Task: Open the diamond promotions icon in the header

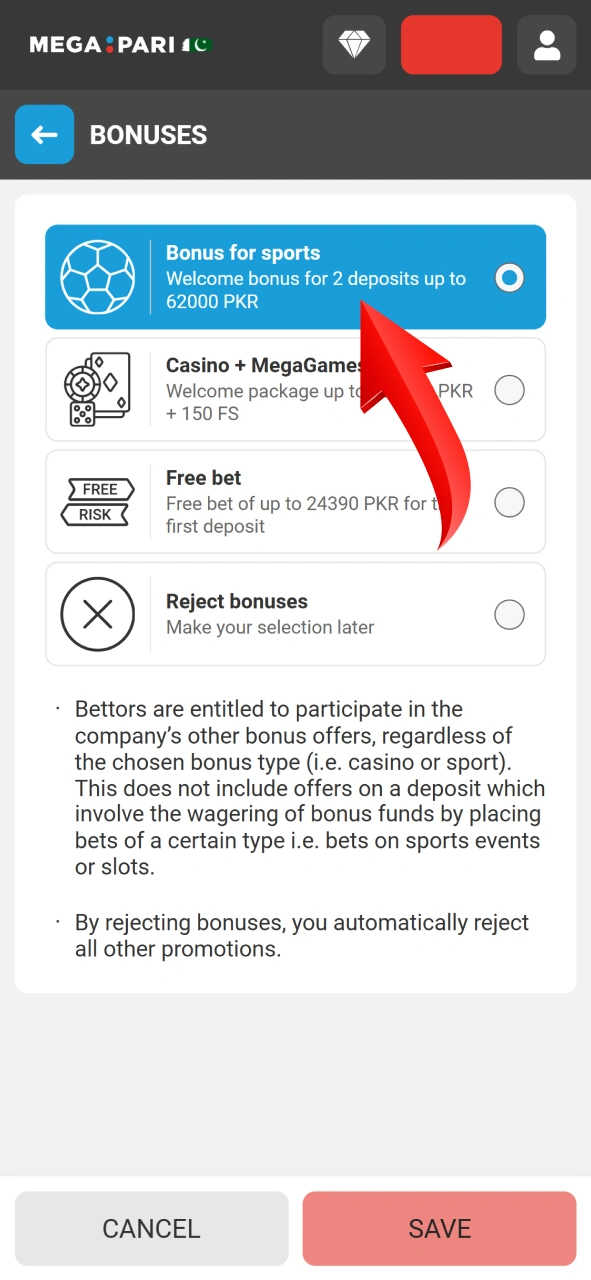Action: (x=353, y=44)
